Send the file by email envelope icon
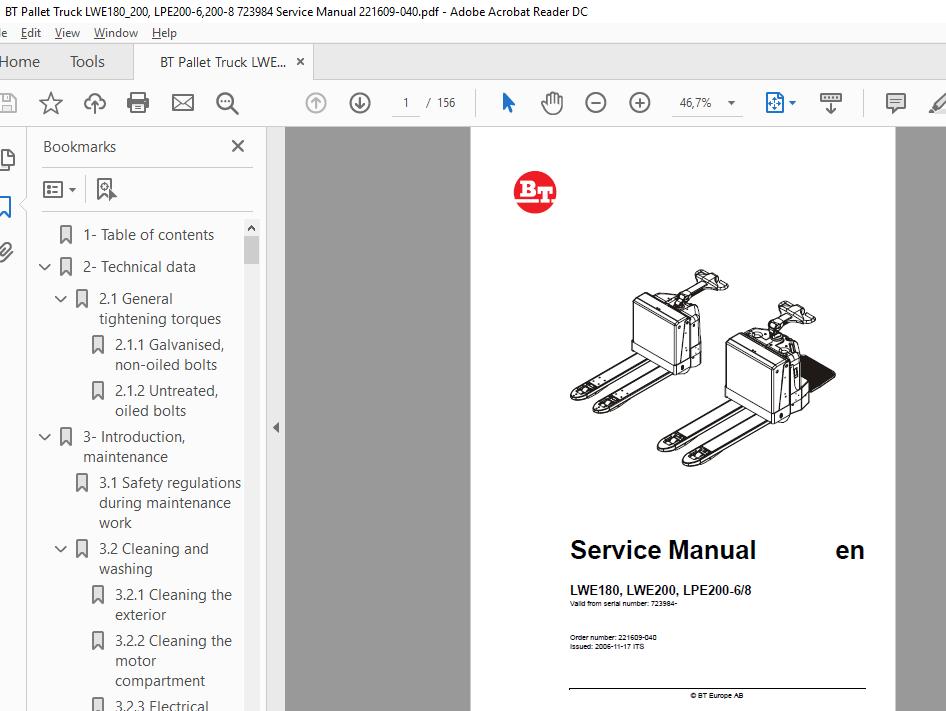 pyautogui.click(x=183, y=103)
